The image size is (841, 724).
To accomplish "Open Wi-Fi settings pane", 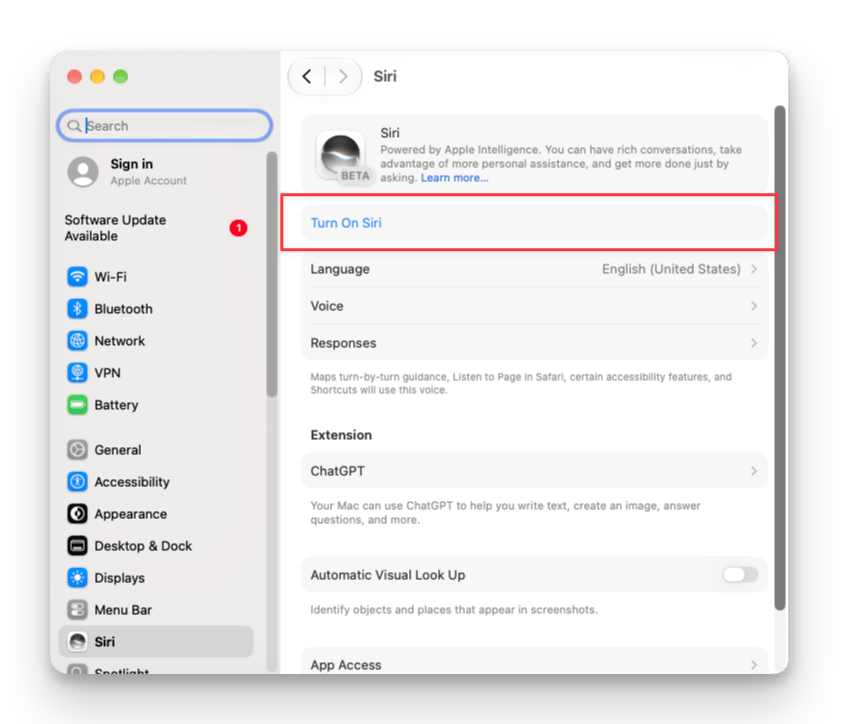I will (156, 277).
